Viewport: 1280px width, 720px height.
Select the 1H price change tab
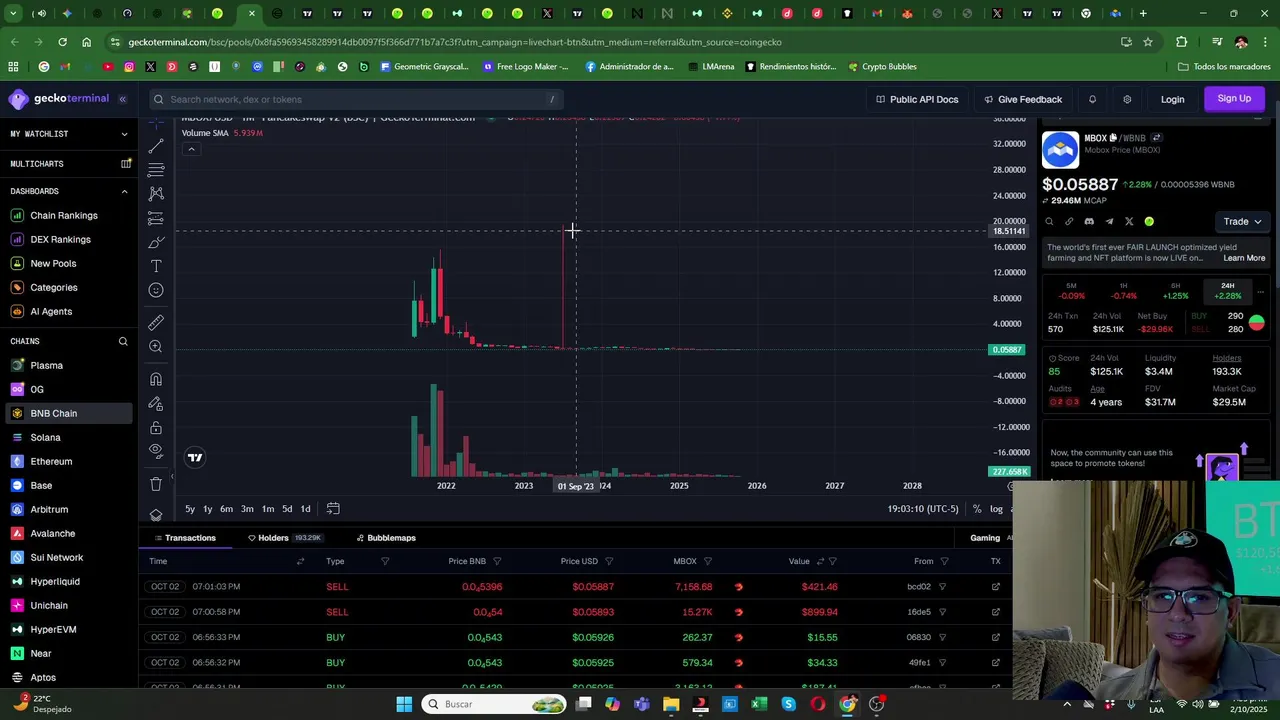pyautogui.click(x=1123, y=291)
